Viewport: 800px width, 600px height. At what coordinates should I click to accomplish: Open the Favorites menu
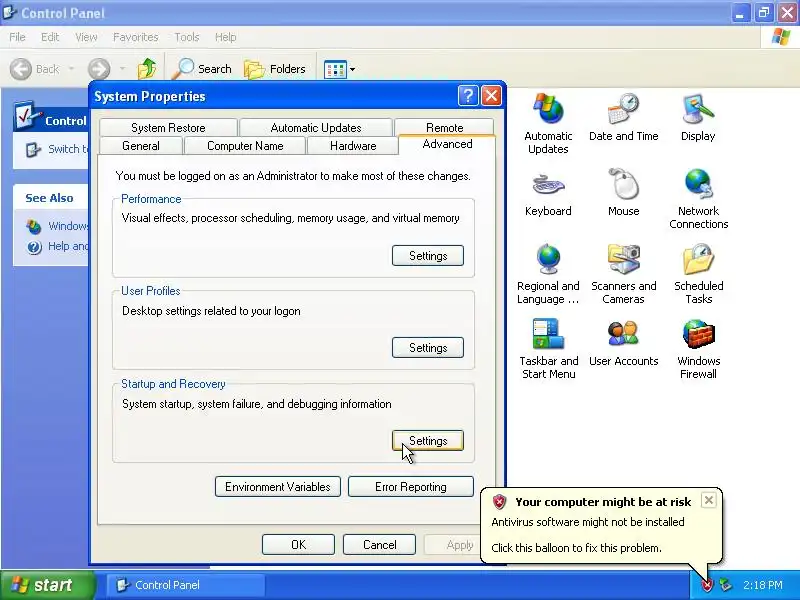click(135, 37)
